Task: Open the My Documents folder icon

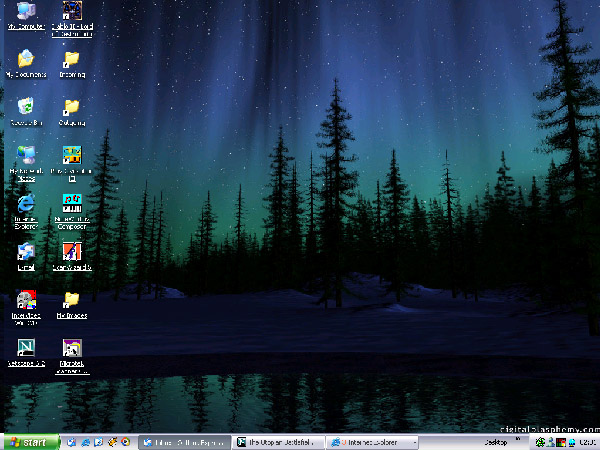Action: click(25, 59)
